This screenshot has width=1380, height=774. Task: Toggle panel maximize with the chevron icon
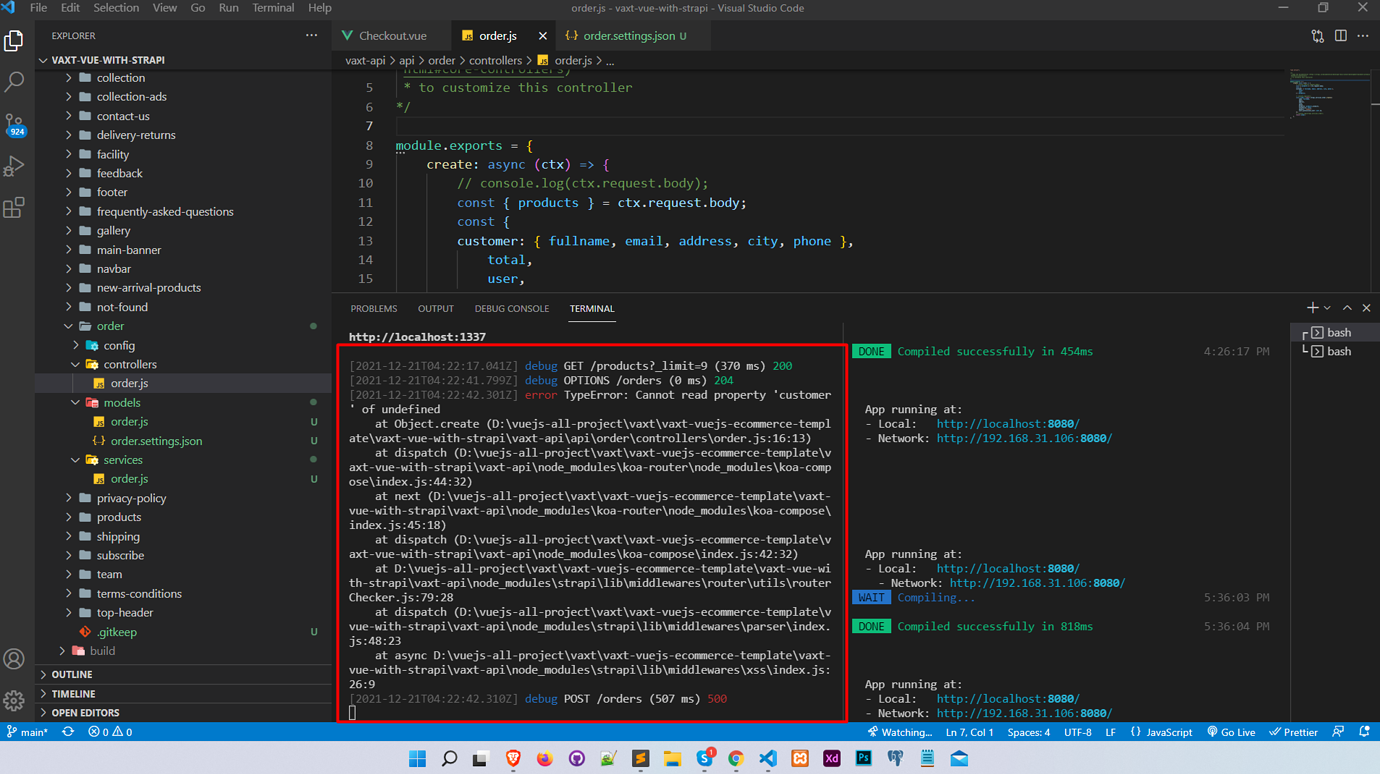coord(1348,307)
